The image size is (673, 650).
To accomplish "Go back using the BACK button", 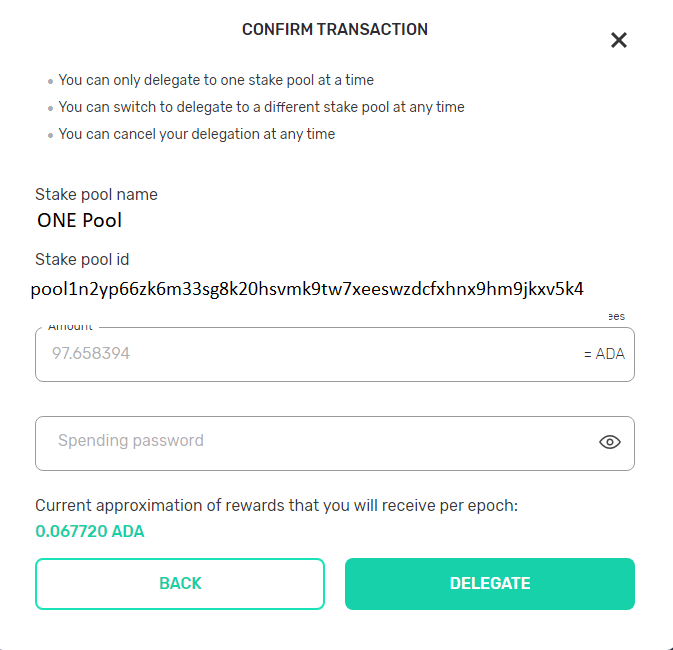I will tap(180, 583).
